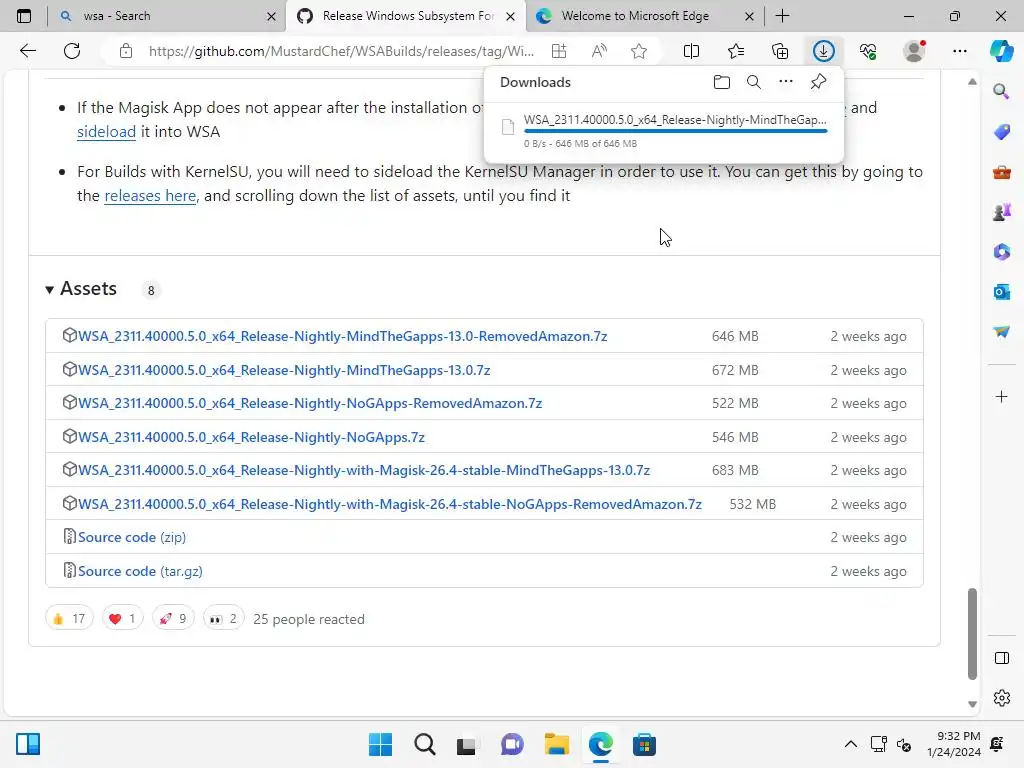View site information lock icon
The height and width of the screenshot is (768, 1024).
(x=126, y=51)
